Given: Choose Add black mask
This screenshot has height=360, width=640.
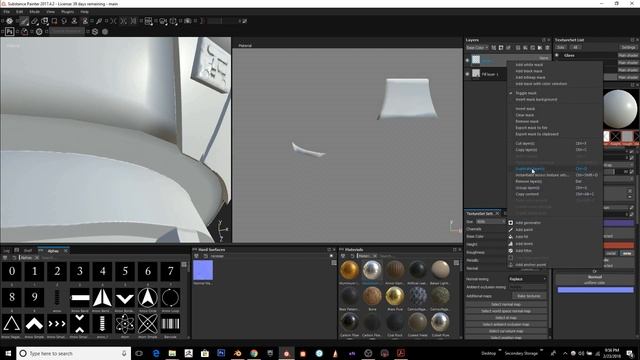Looking at the screenshot, I should pos(529,71).
